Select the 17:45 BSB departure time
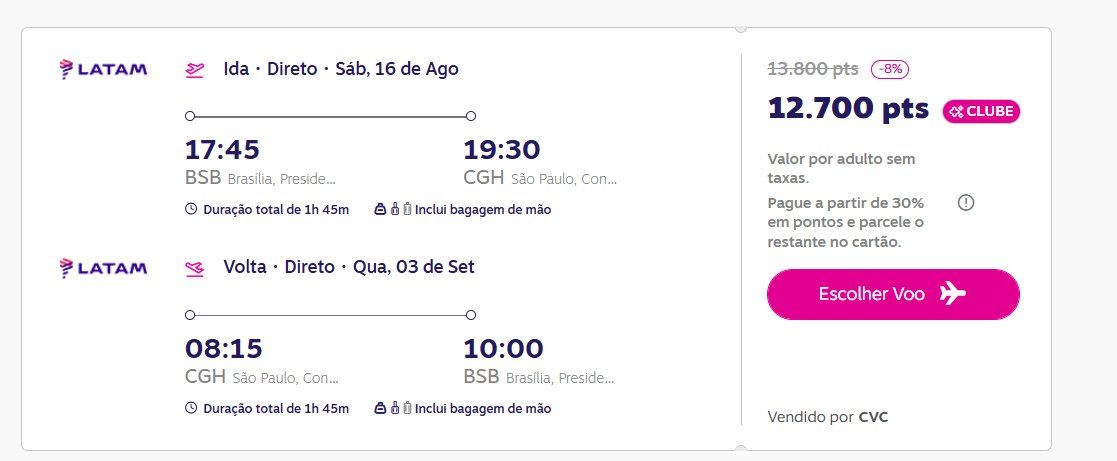This screenshot has height=461, width=1117. coord(222,150)
